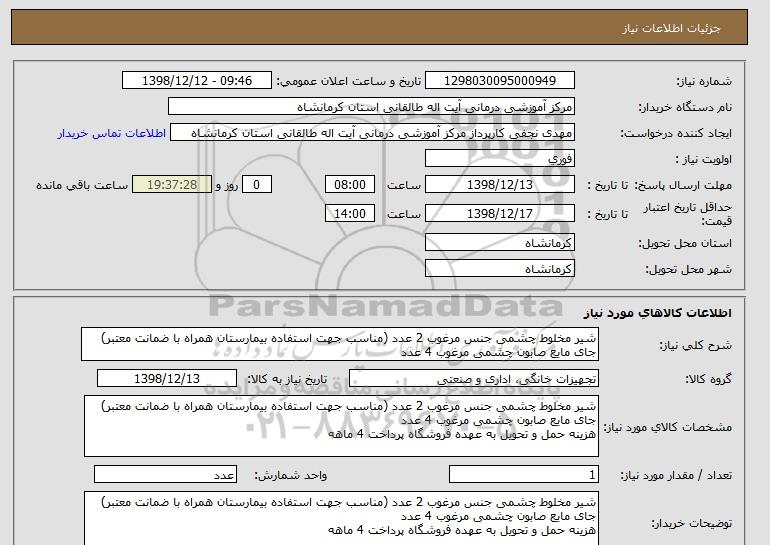Click the استان محل تحویل field
The height and width of the screenshot is (545, 770).
[499, 243]
